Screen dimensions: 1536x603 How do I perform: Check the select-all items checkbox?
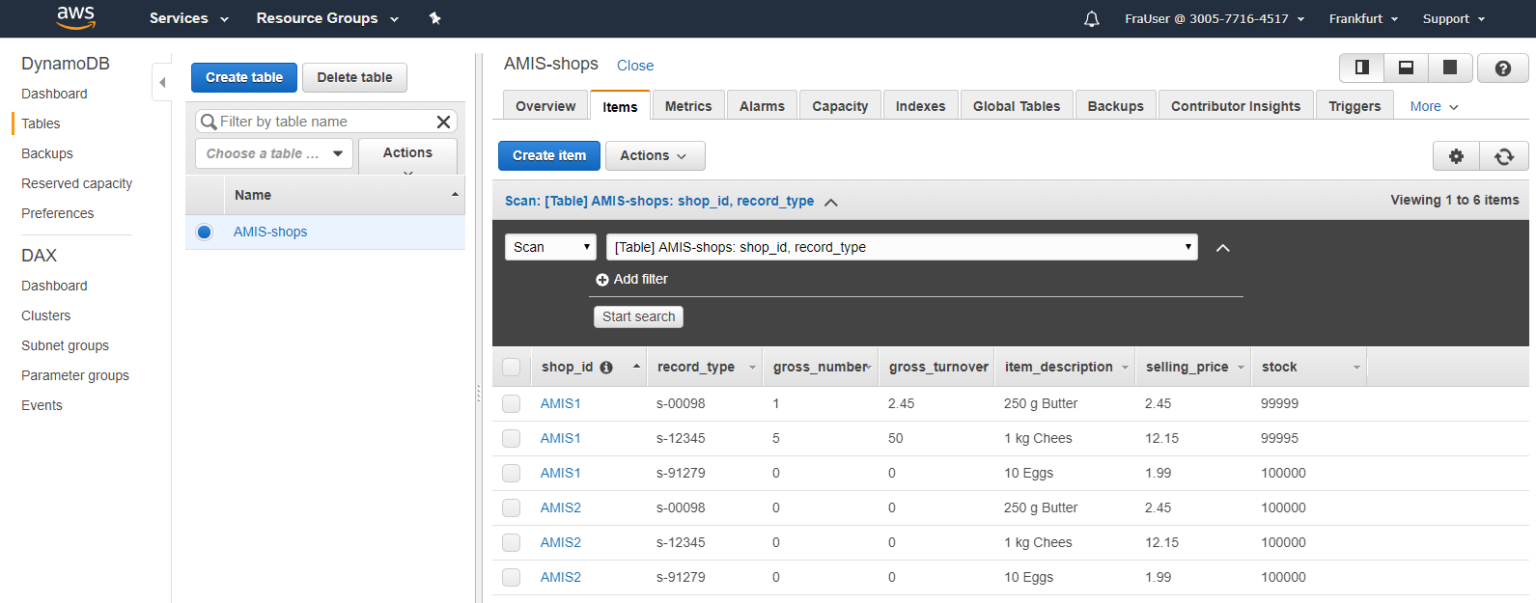coord(511,367)
